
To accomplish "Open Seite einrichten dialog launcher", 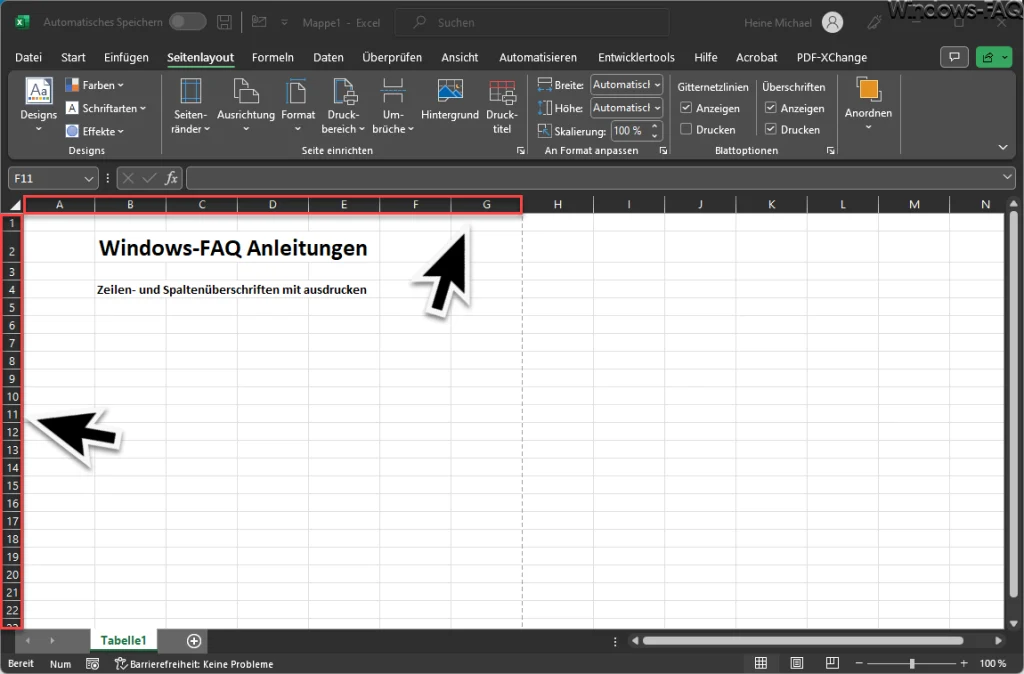I will pos(520,151).
